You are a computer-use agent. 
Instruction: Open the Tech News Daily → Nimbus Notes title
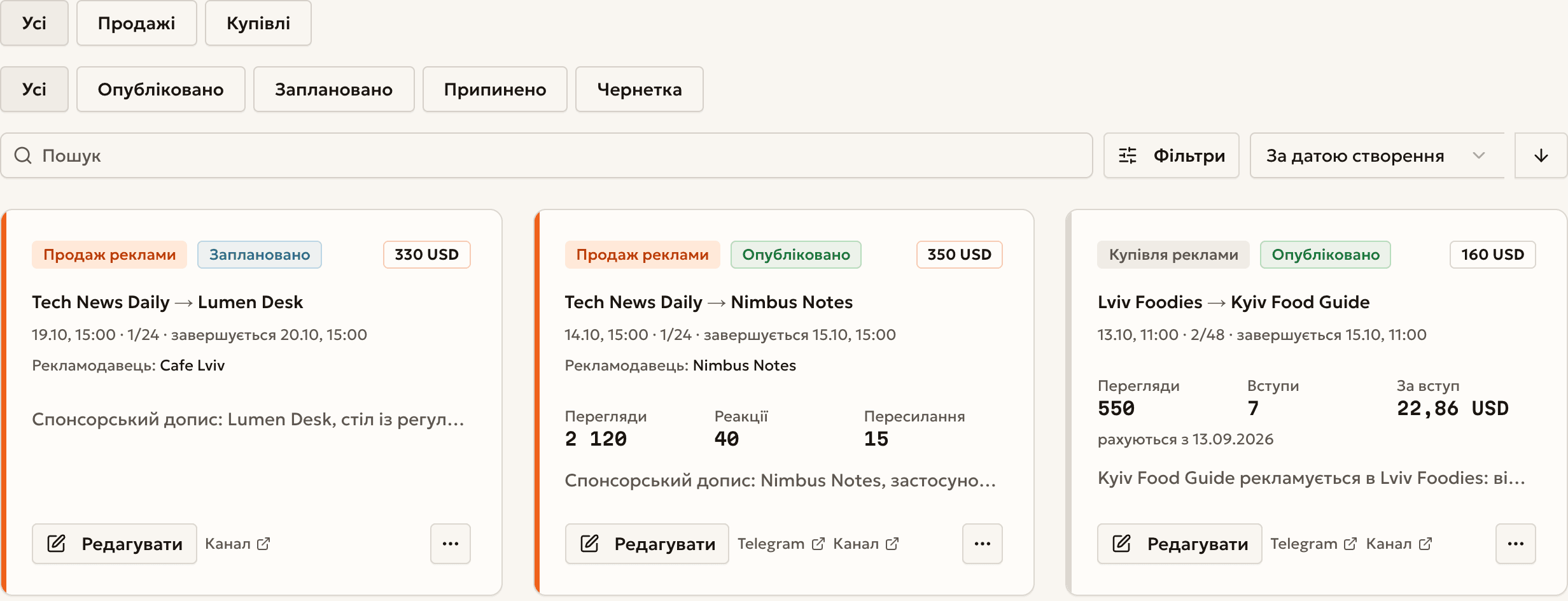click(x=708, y=302)
